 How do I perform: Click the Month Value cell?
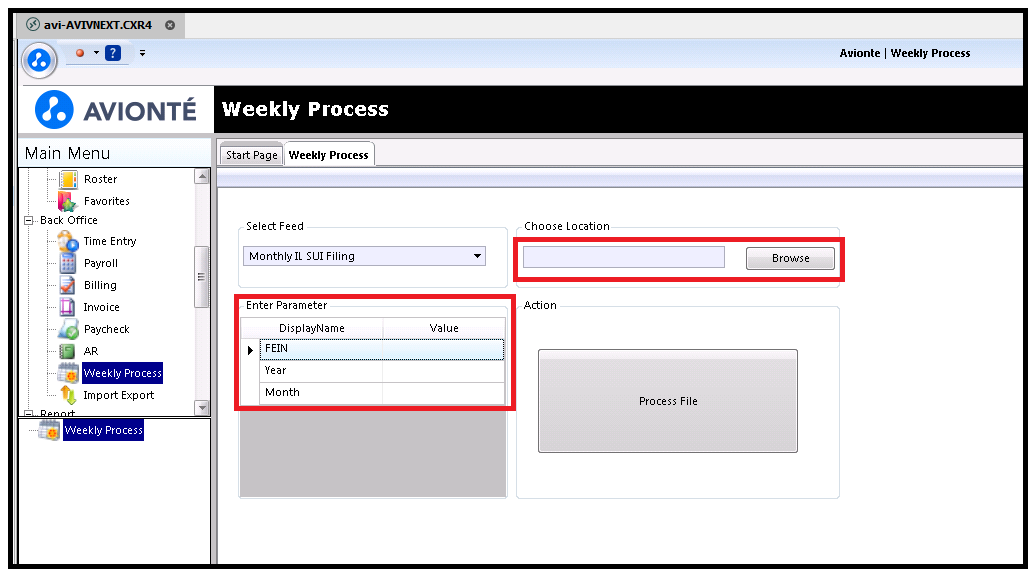pyautogui.click(x=444, y=393)
